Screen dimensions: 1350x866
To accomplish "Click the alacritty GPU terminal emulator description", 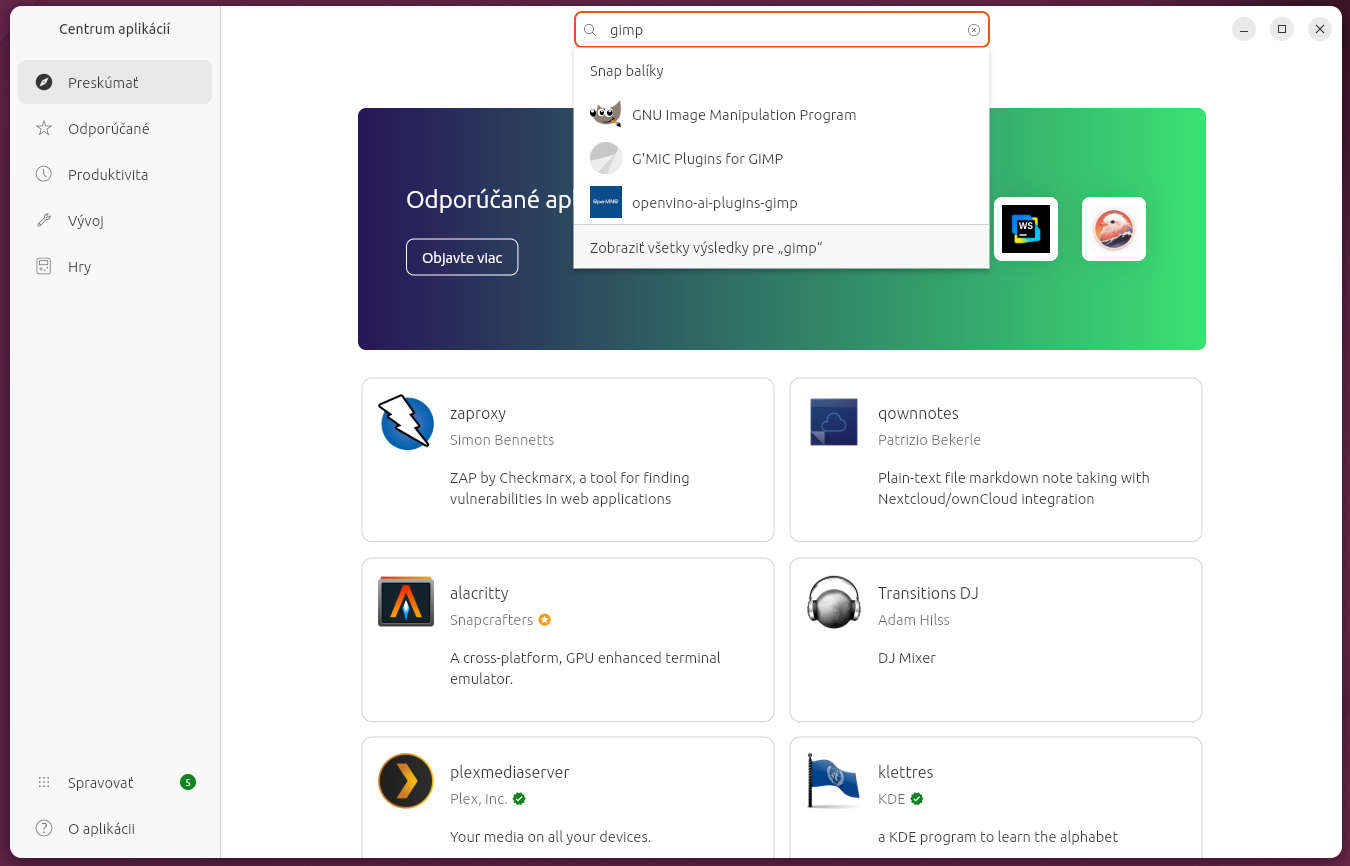I will click(585, 668).
